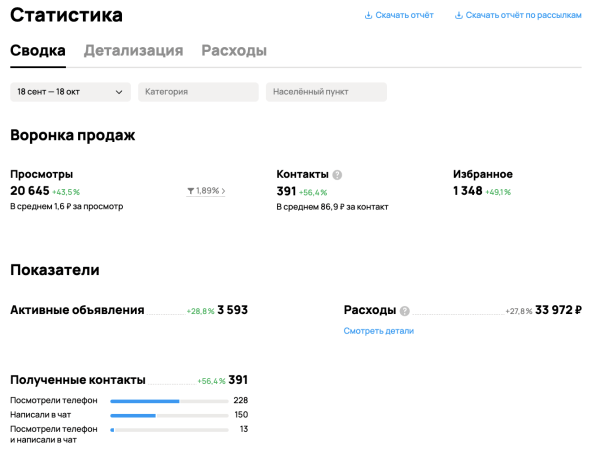Click the Статистика page title
This screenshot has height=465, width=600.
66,15
